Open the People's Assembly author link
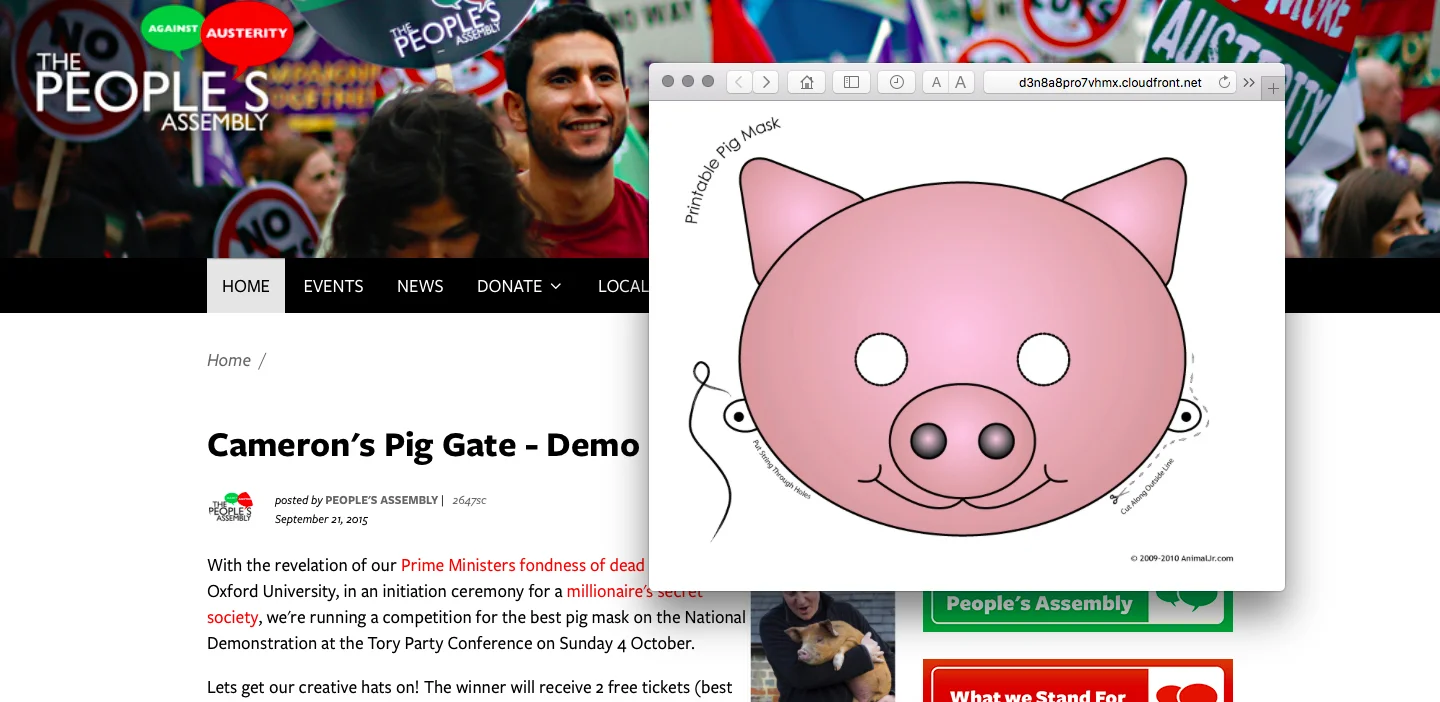Viewport: 1440px width, 702px height. tap(382, 500)
